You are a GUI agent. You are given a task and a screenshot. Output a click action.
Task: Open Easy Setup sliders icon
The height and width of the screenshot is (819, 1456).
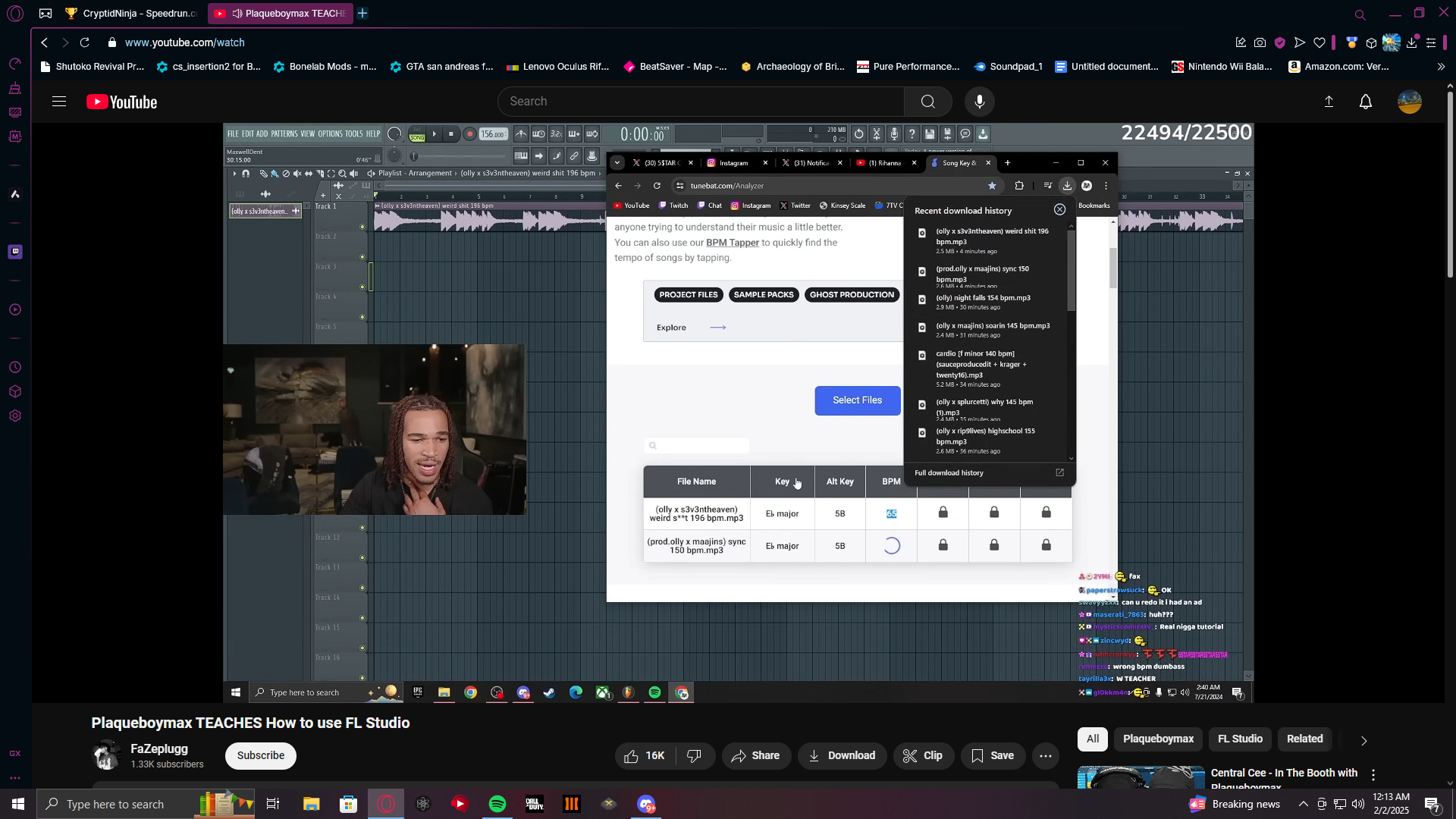tap(1431, 43)
